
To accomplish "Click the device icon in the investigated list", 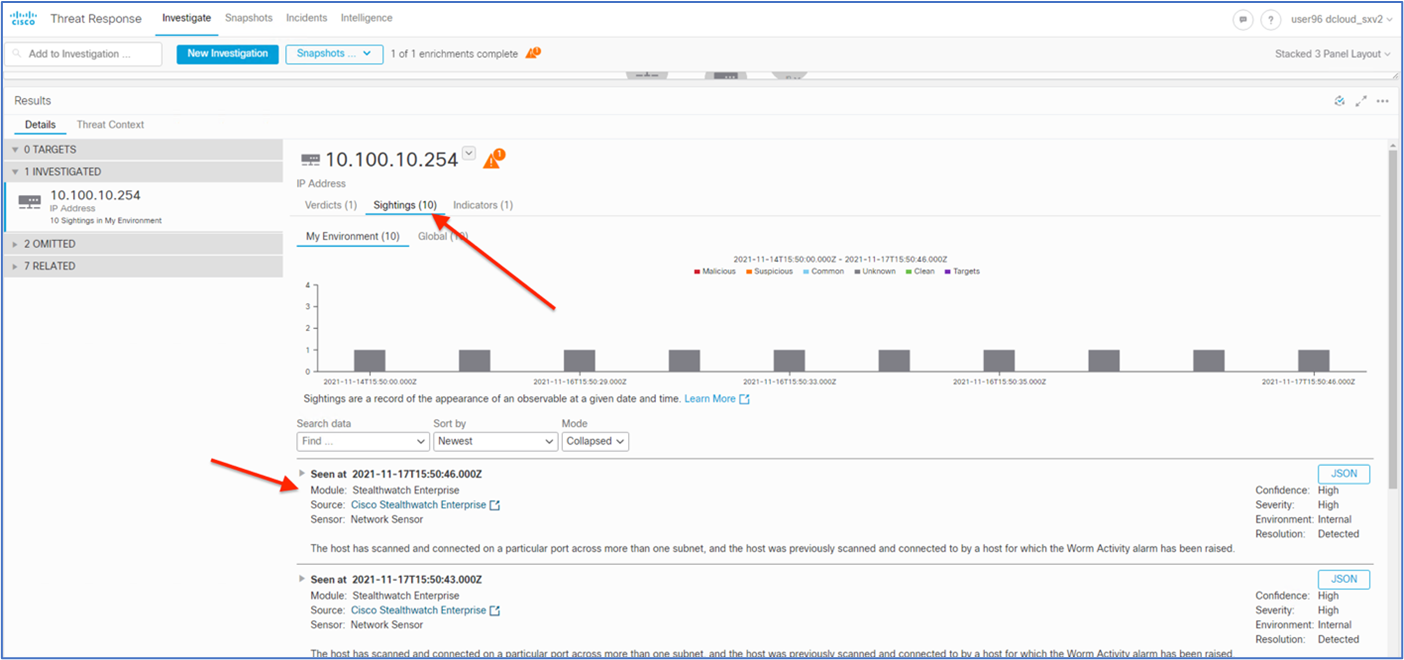I will pos(30,202).
